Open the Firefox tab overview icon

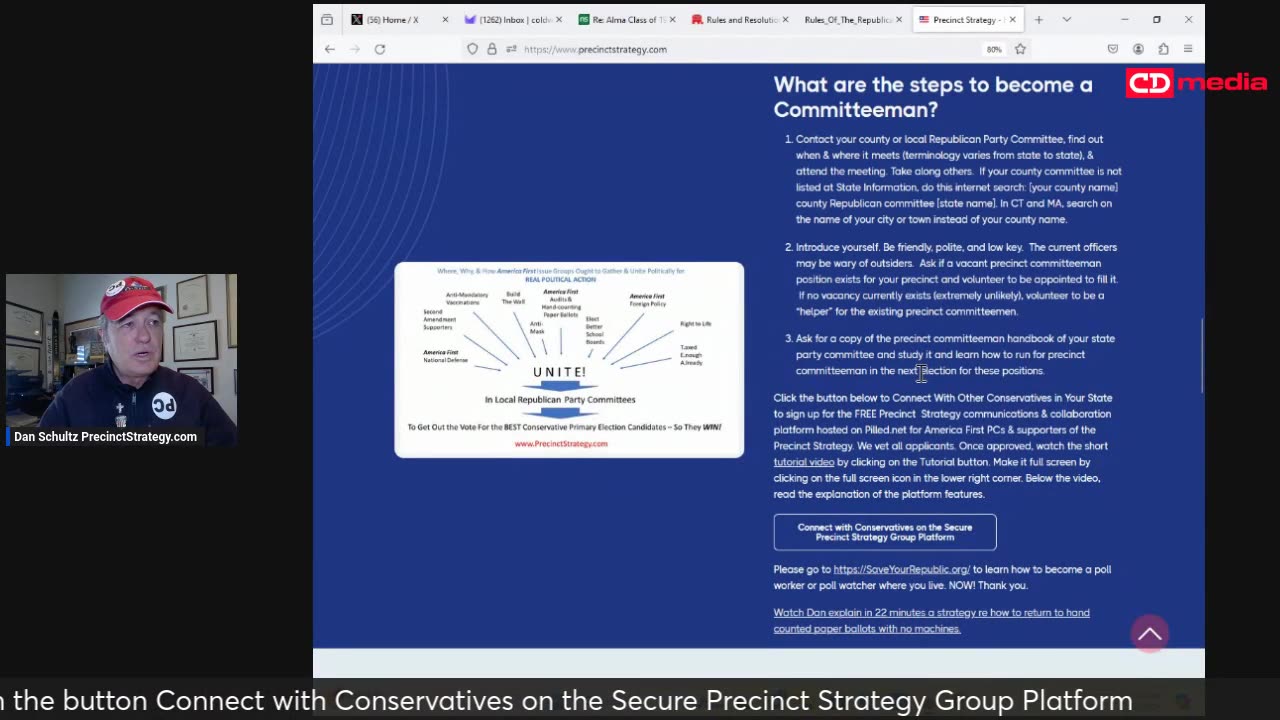pos(327,19)
